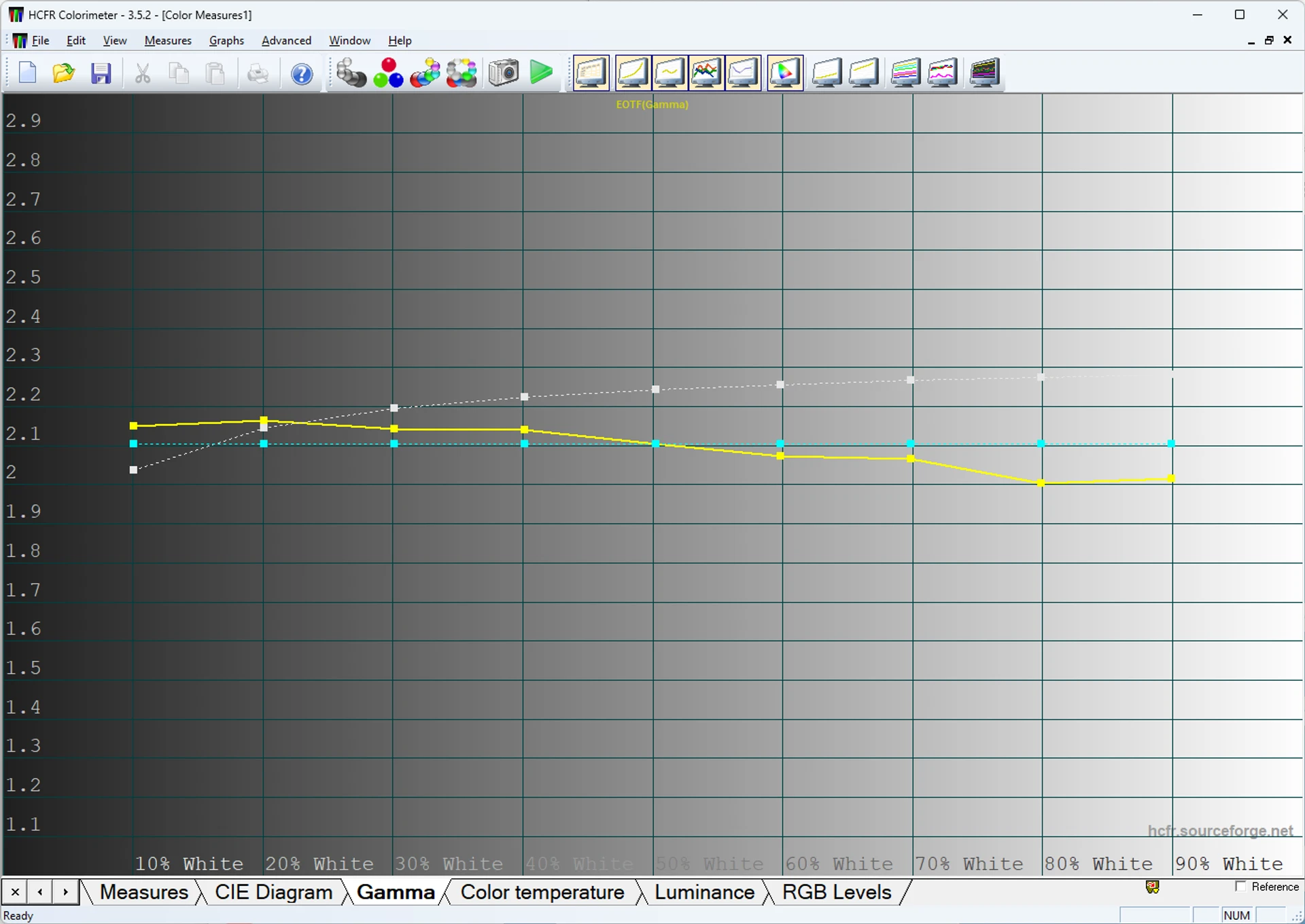Open the dark monitor free measures graph icon
This screenshot has width=1305, height=924.
985,73
